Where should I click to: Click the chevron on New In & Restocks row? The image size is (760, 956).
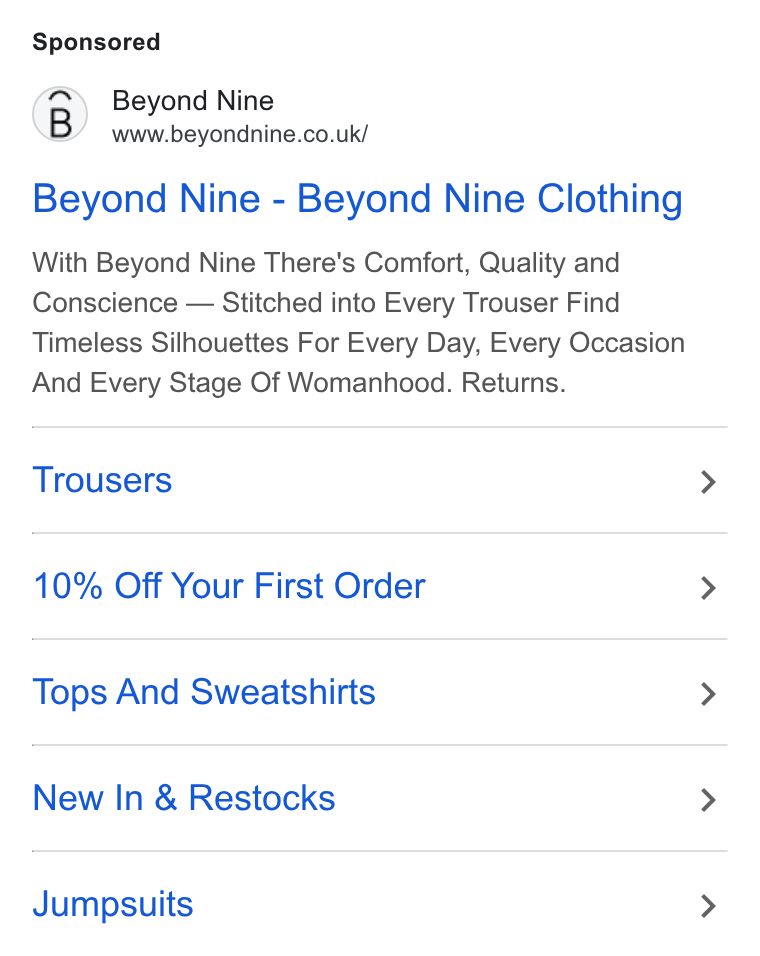[x=708, y=800]
